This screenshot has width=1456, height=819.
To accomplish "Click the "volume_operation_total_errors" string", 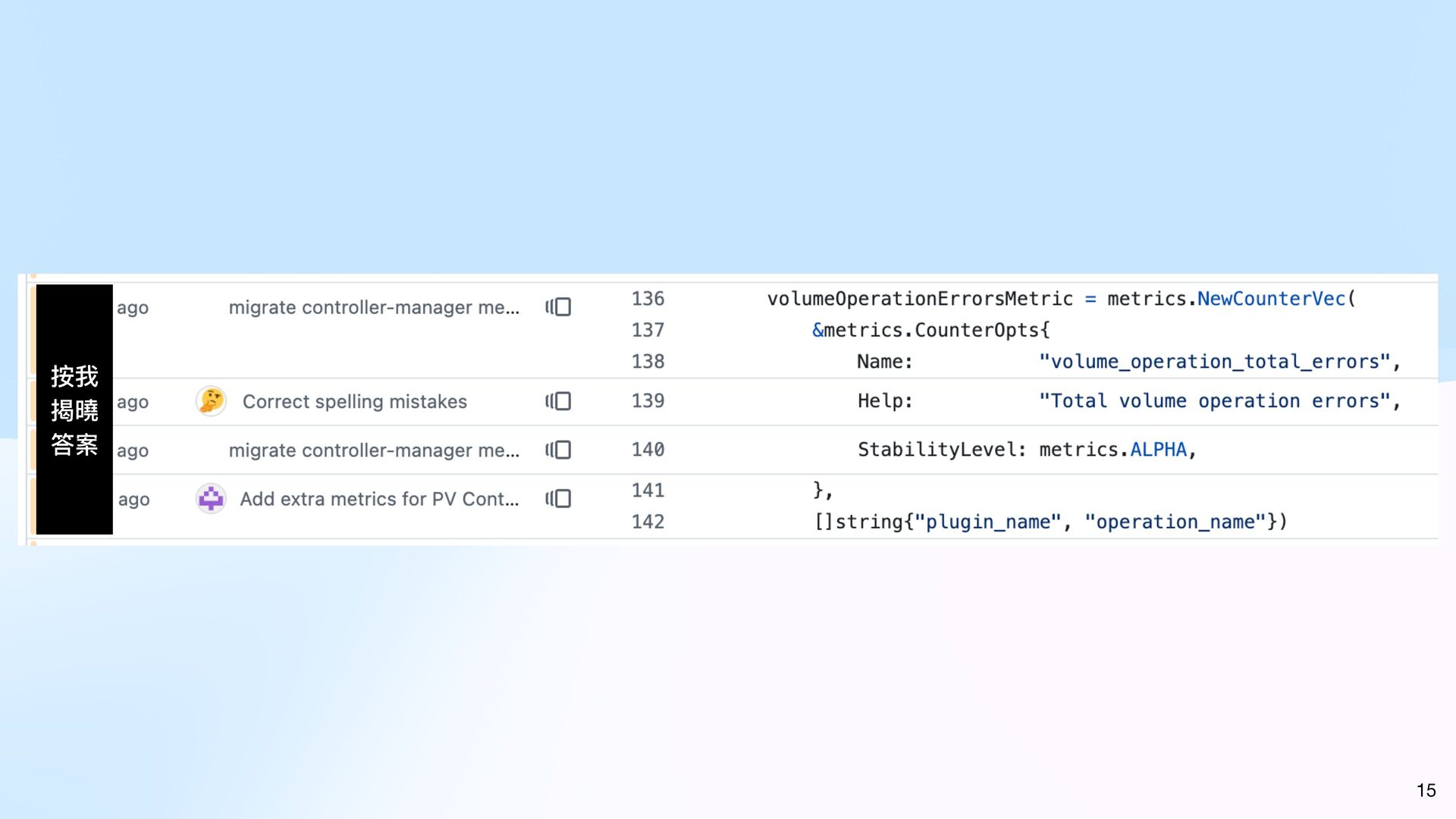I will coord(1214,362).
